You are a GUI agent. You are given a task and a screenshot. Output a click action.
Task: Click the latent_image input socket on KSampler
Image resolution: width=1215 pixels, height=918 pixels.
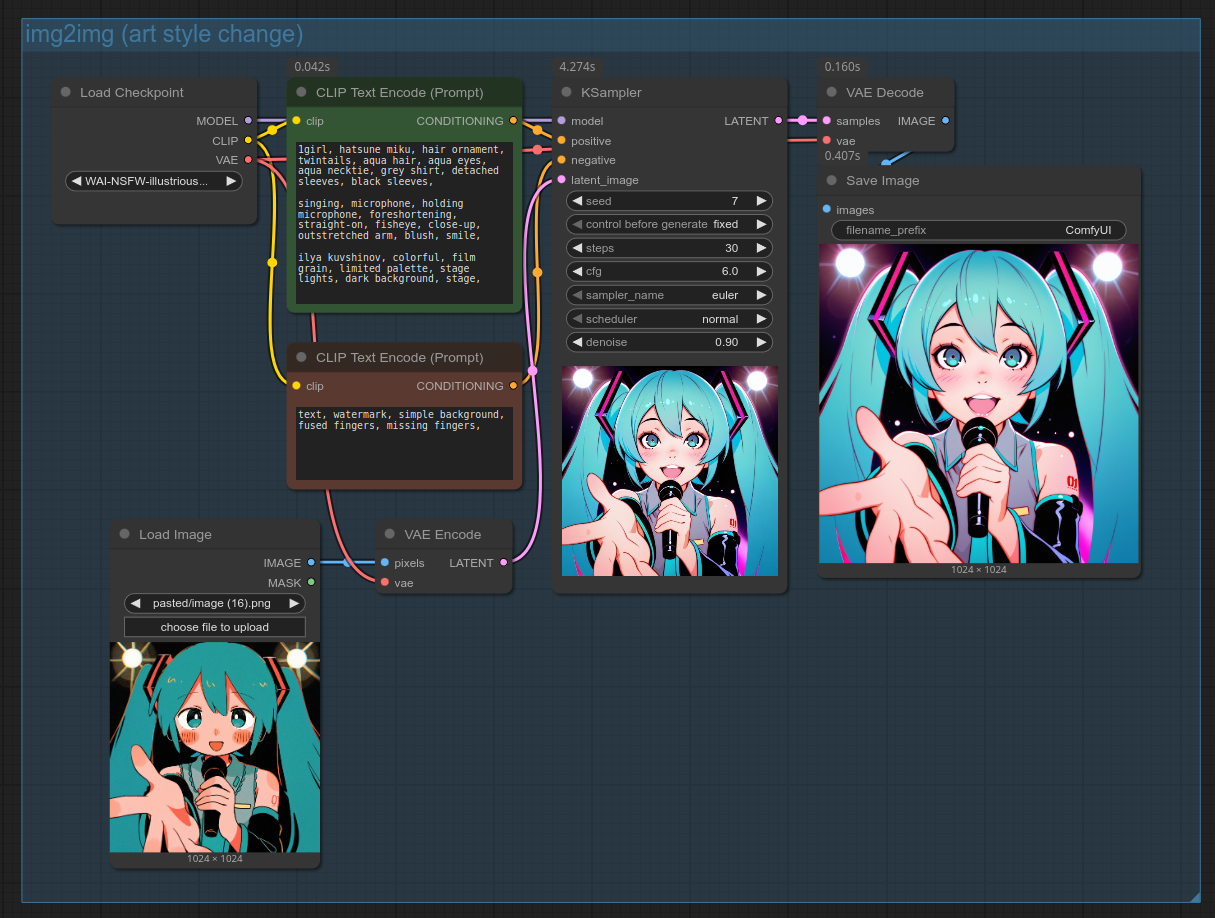(562, 180)
